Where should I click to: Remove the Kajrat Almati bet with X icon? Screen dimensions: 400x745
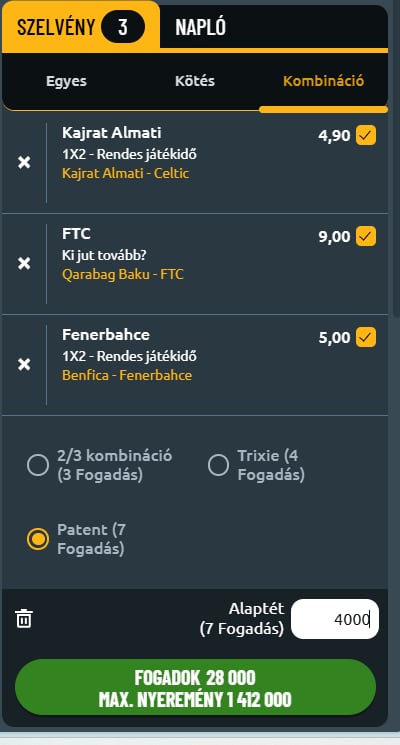coord(24,163)
